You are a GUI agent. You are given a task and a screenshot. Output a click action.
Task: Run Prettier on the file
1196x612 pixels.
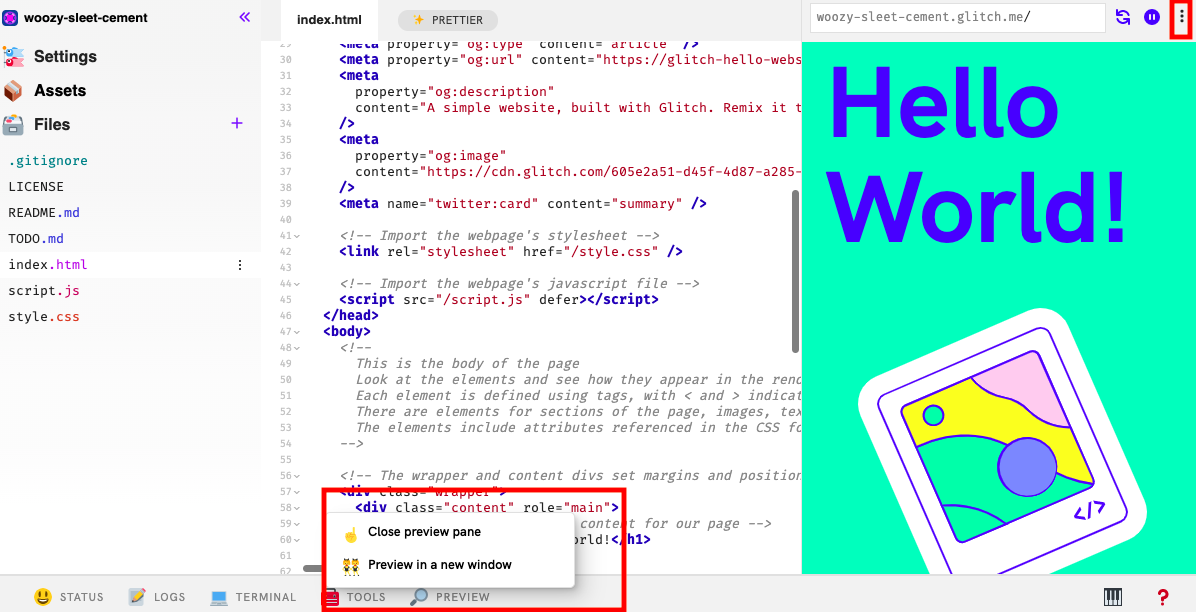[447, 19]
